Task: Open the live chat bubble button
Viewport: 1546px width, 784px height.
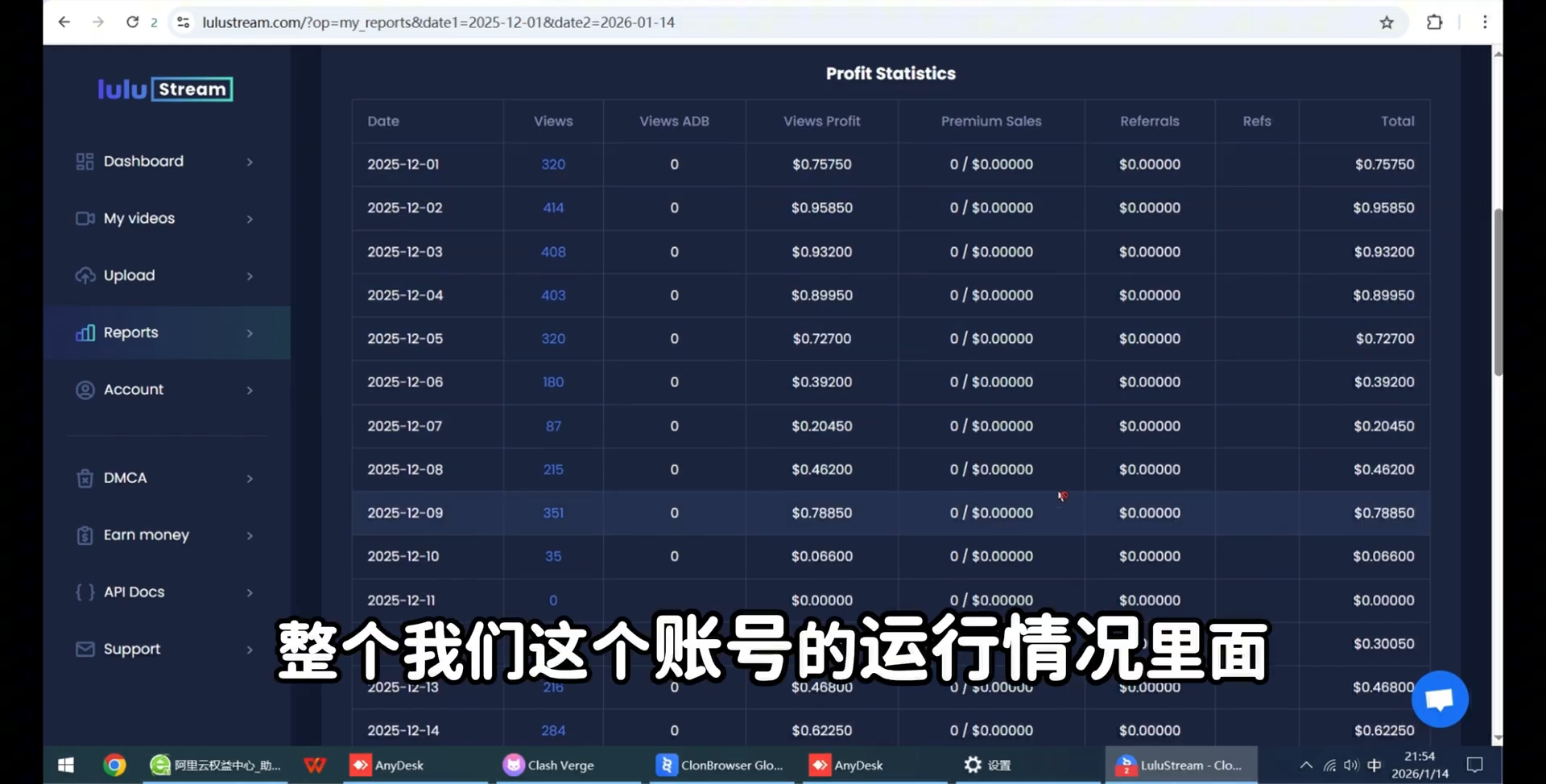Action: [x=1440, y=699]
